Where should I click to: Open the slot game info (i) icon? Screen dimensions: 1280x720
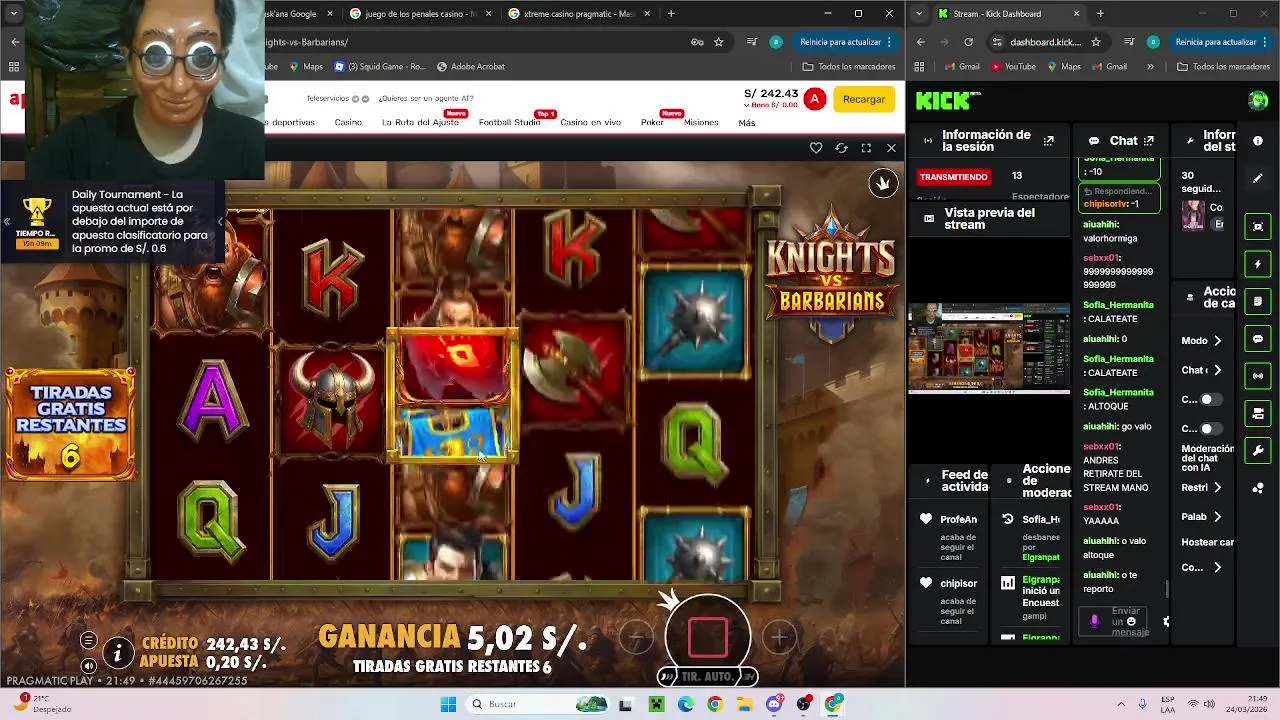(118, 654)
